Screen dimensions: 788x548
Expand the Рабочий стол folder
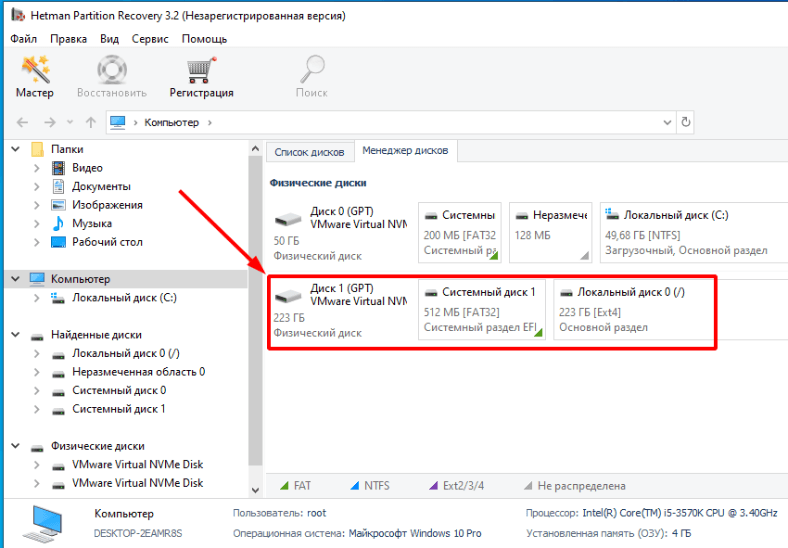[36, 242]
